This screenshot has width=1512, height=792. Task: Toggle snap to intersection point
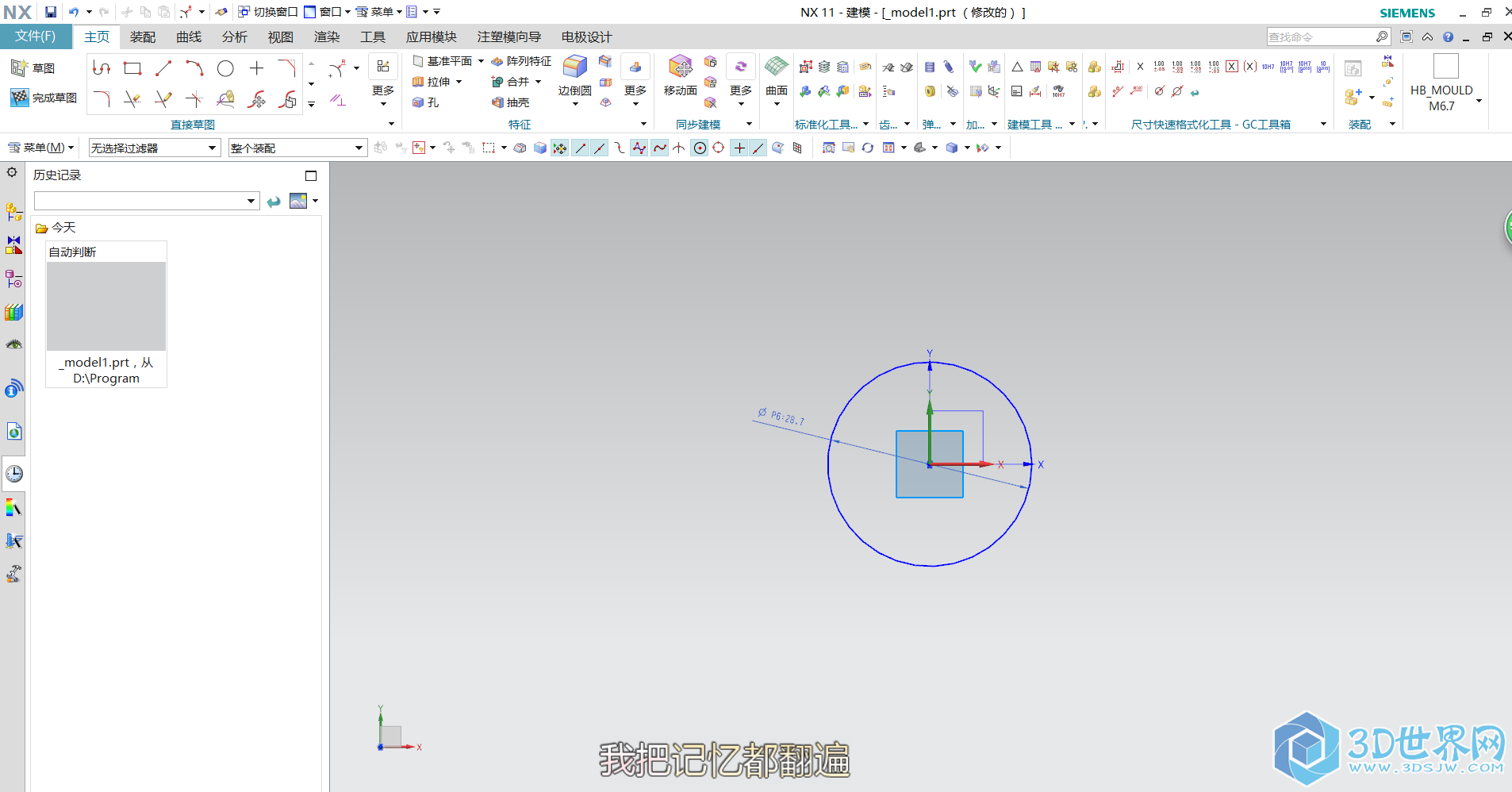click(x=679, y=148)
